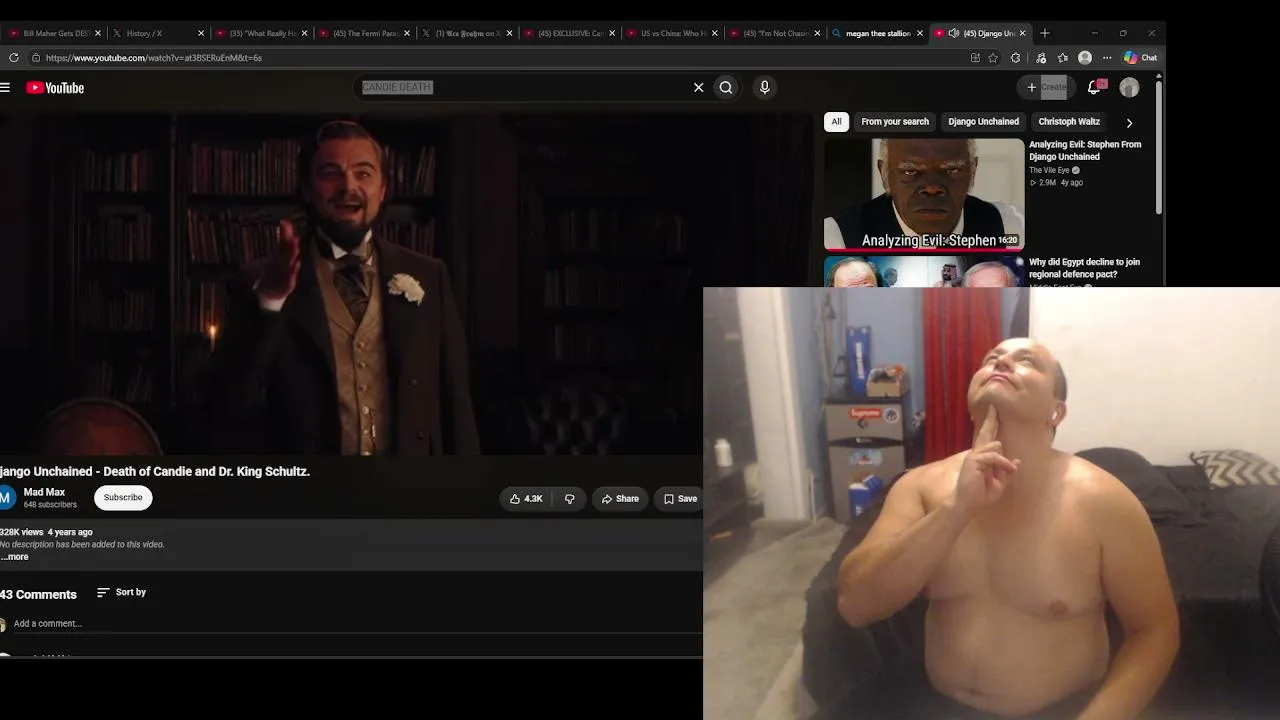Open the 'Analyzing Evil: Stephen' video thumbnail
This screenshot has width=1280, height=720.
(x=924, y=195)
